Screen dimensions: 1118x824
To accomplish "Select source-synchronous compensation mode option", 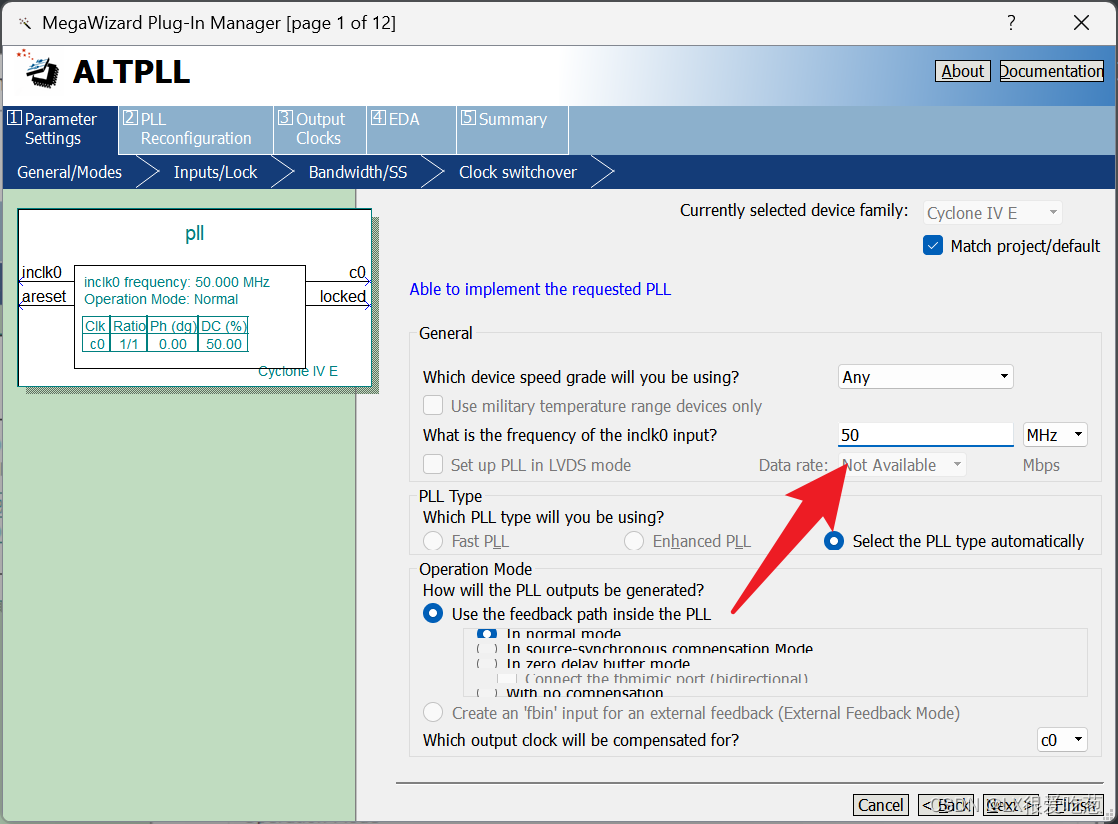I will point(487,649).
